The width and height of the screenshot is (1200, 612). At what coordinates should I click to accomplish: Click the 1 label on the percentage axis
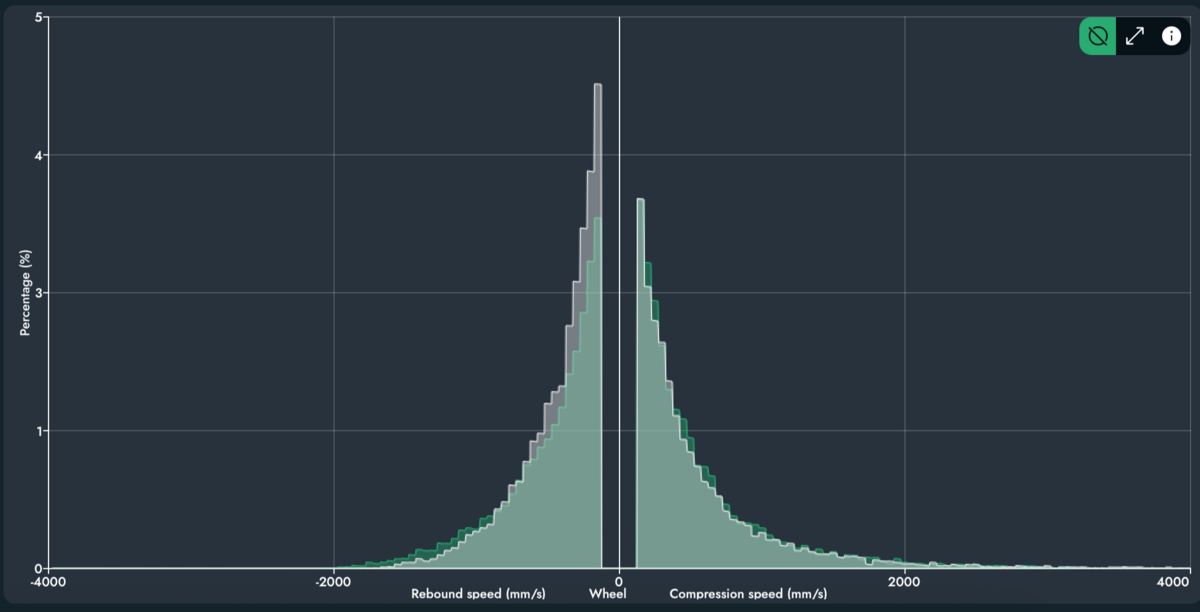point(37,431)
